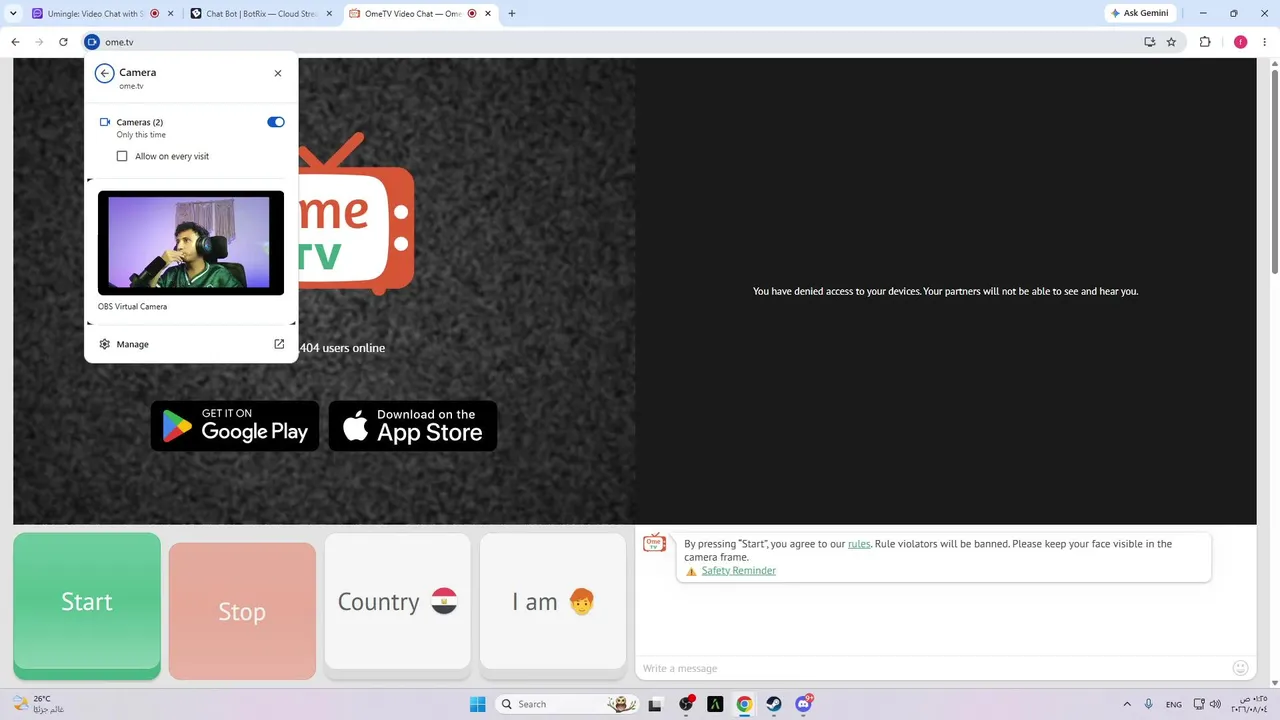Select the OmeTV Video Chat tab

tap(411, 14)
